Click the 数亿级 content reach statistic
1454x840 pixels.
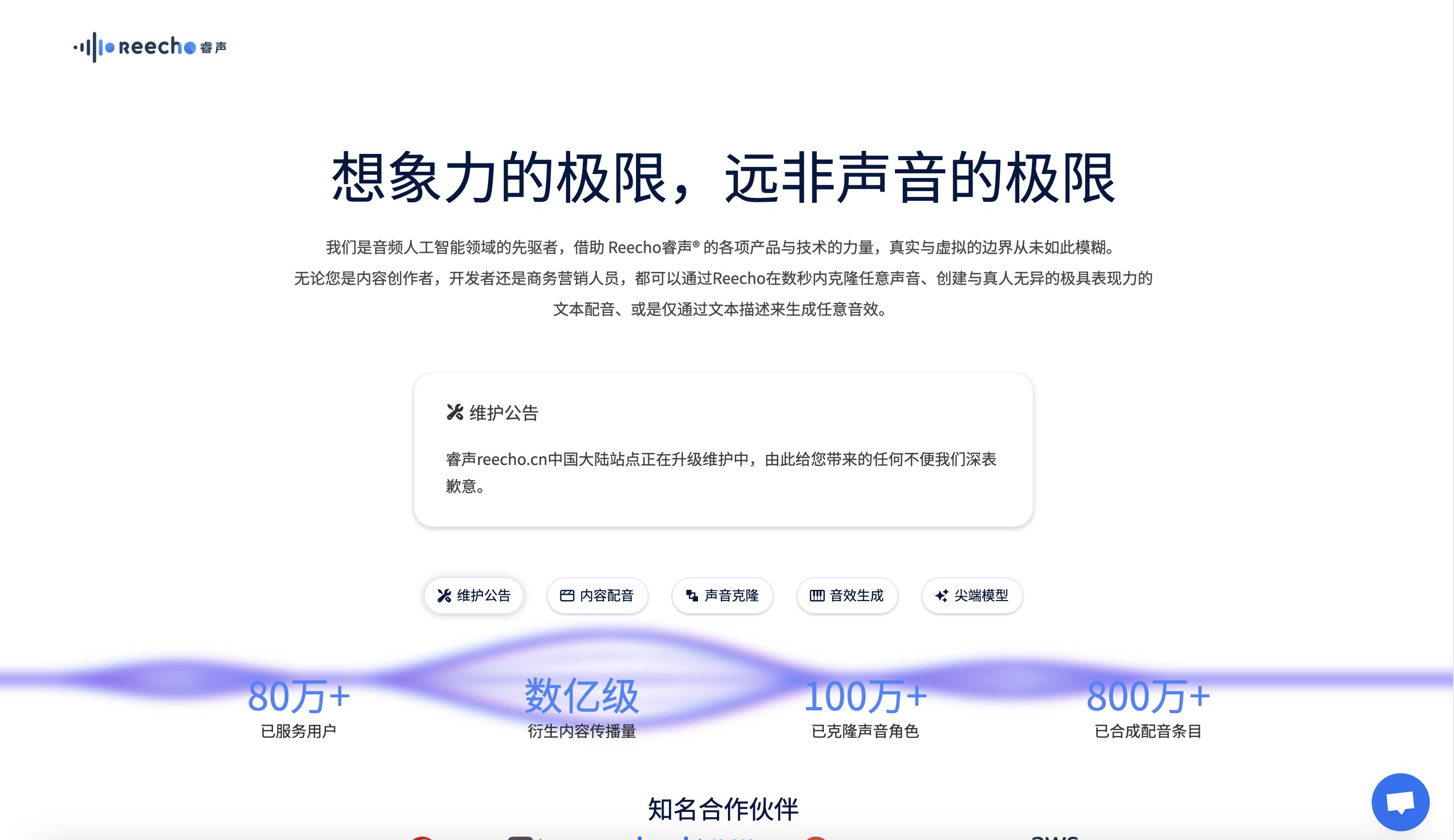point(581,696)
